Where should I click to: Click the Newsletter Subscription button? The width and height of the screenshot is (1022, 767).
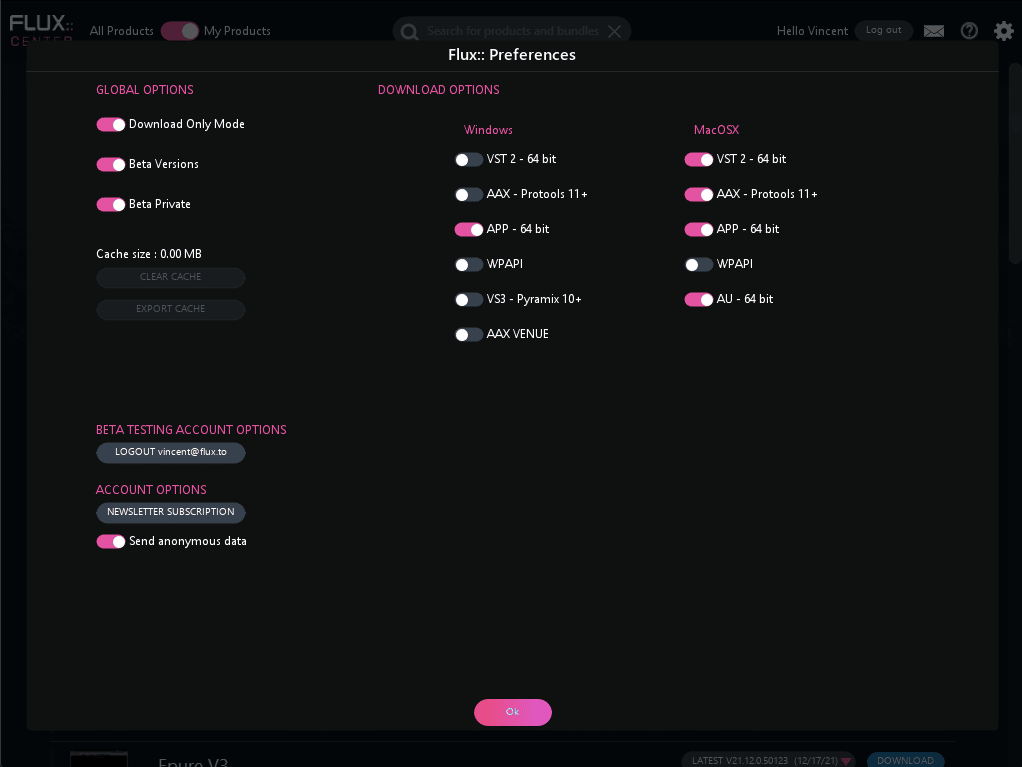click(x=171, y=513)
